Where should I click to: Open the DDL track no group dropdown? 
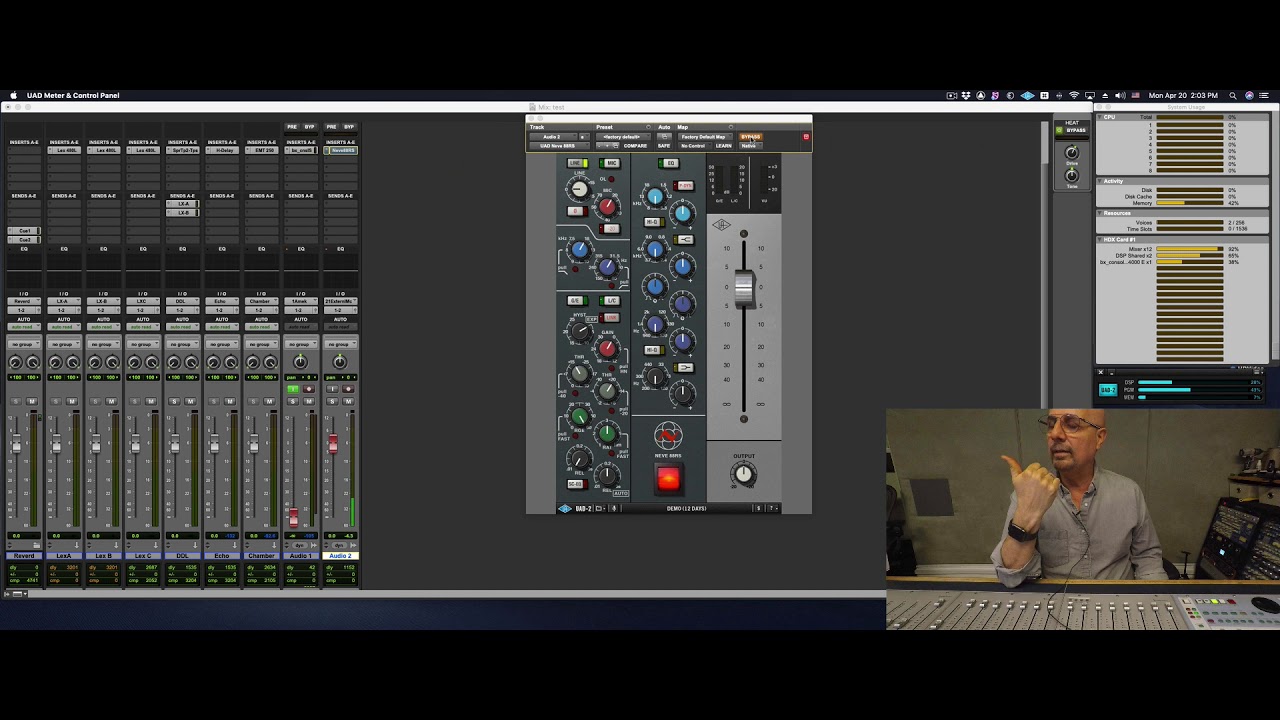(182, 344)
